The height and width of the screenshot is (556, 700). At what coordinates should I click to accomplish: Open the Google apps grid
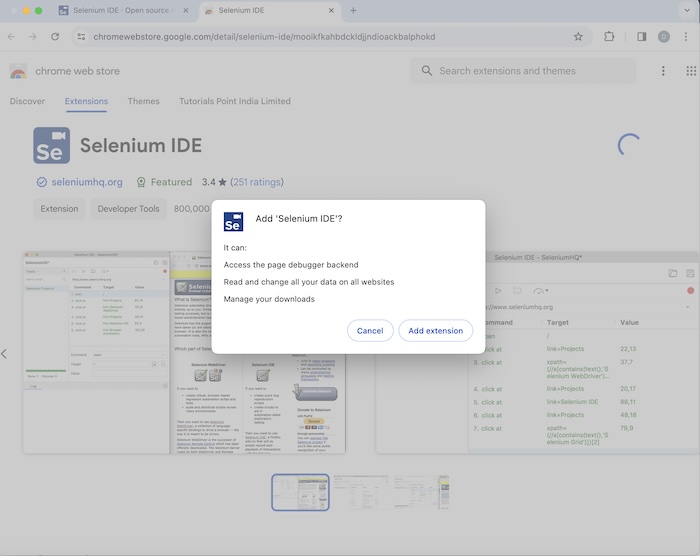click(691, 71)
